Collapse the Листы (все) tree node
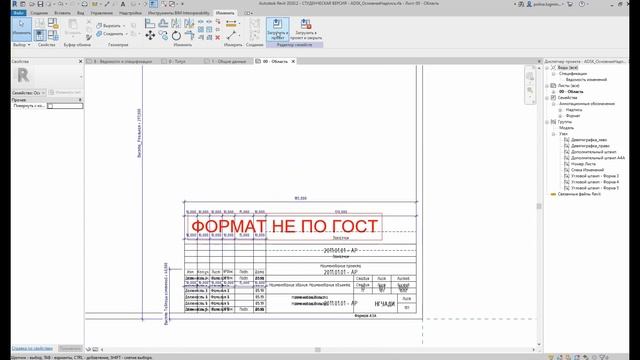640x360 pixels. [547, 86]
